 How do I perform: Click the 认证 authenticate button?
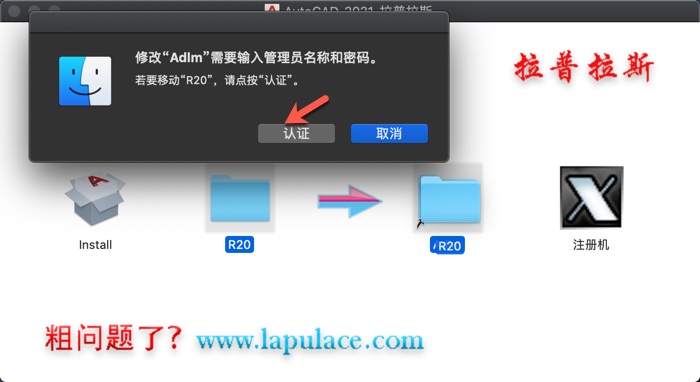tap(296, 133)
